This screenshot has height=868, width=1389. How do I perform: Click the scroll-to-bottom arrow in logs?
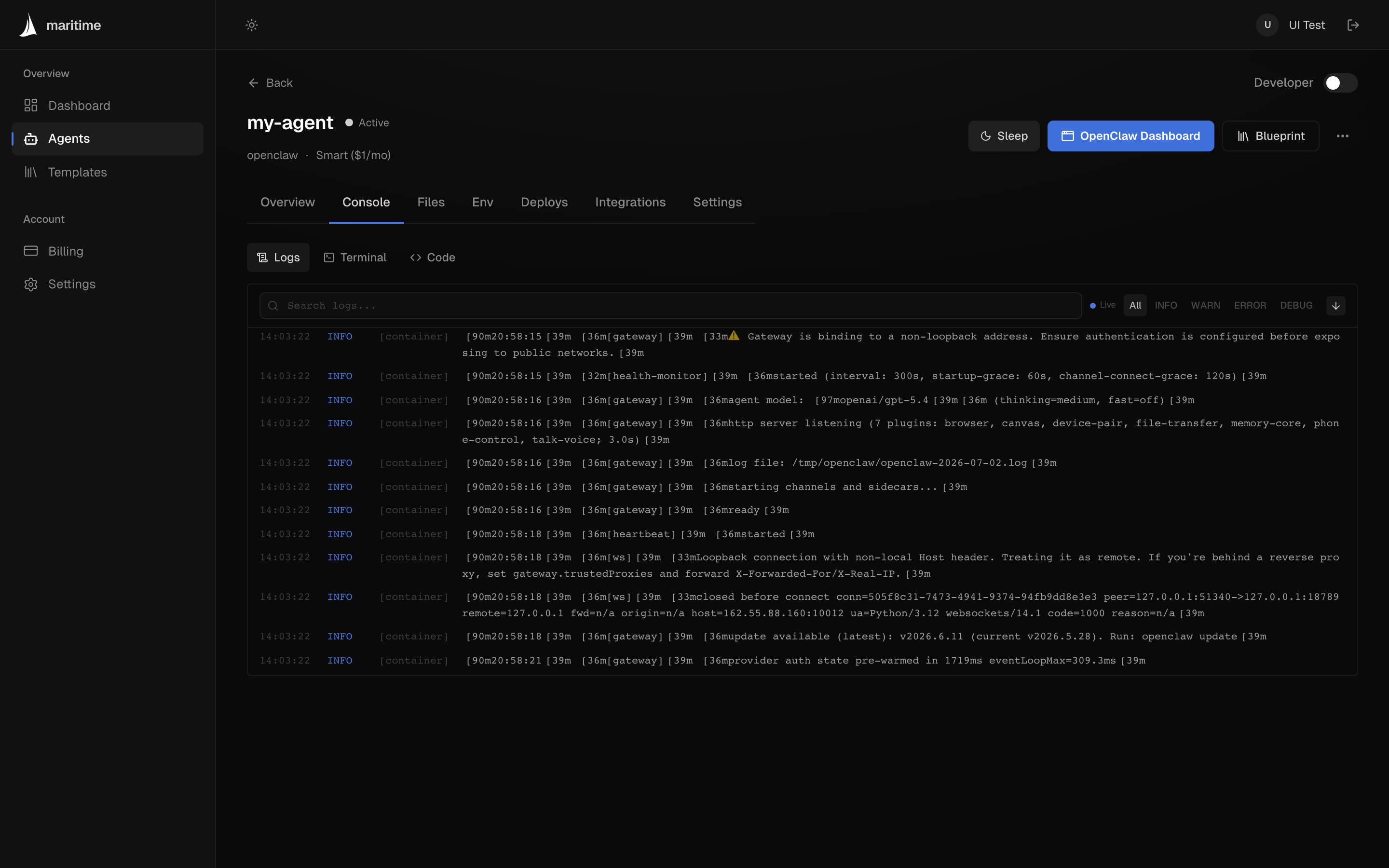click(x=1335, y=305)
